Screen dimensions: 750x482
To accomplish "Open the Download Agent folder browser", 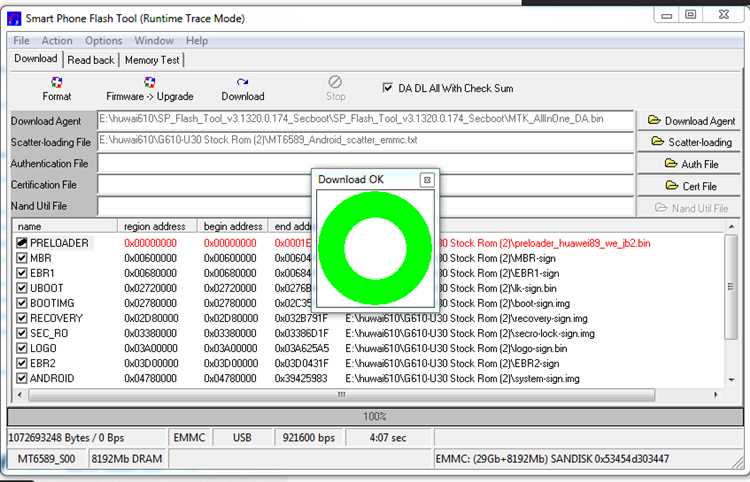I will (x=690, y=120).
